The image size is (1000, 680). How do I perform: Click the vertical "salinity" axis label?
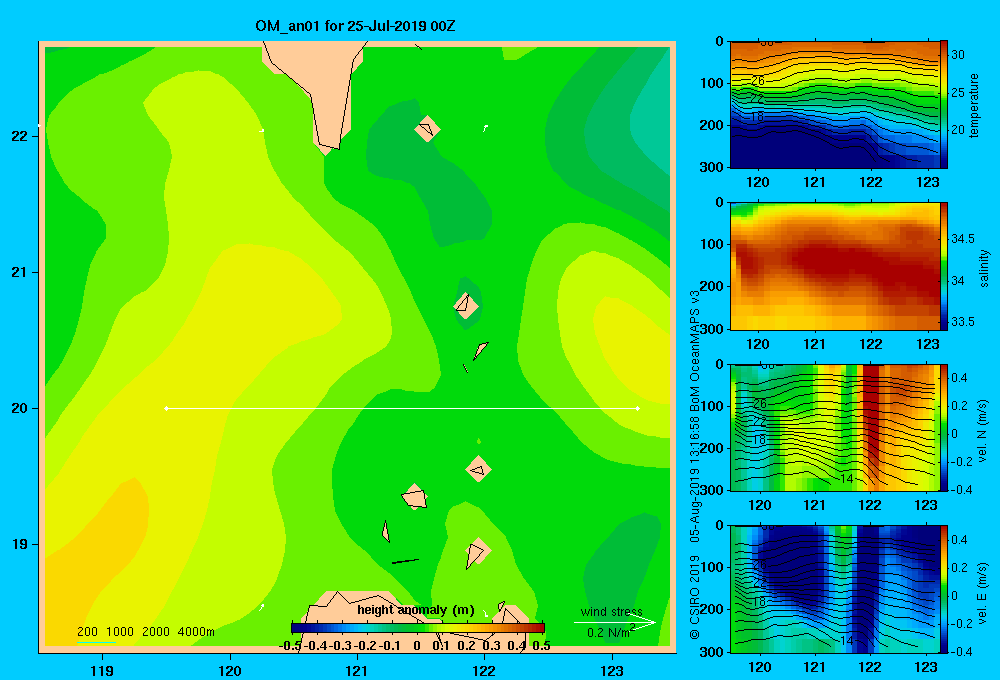click(984, 268)
